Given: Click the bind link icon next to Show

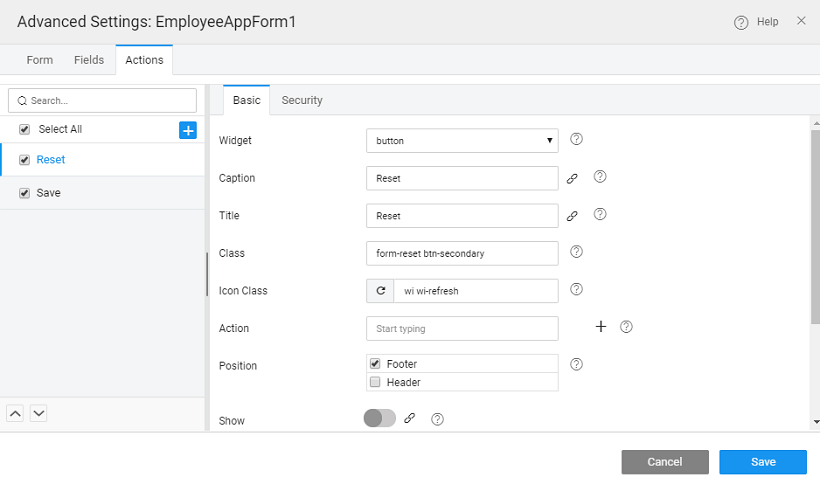Looking at the screenshot, I should click(x=410, y=419).
